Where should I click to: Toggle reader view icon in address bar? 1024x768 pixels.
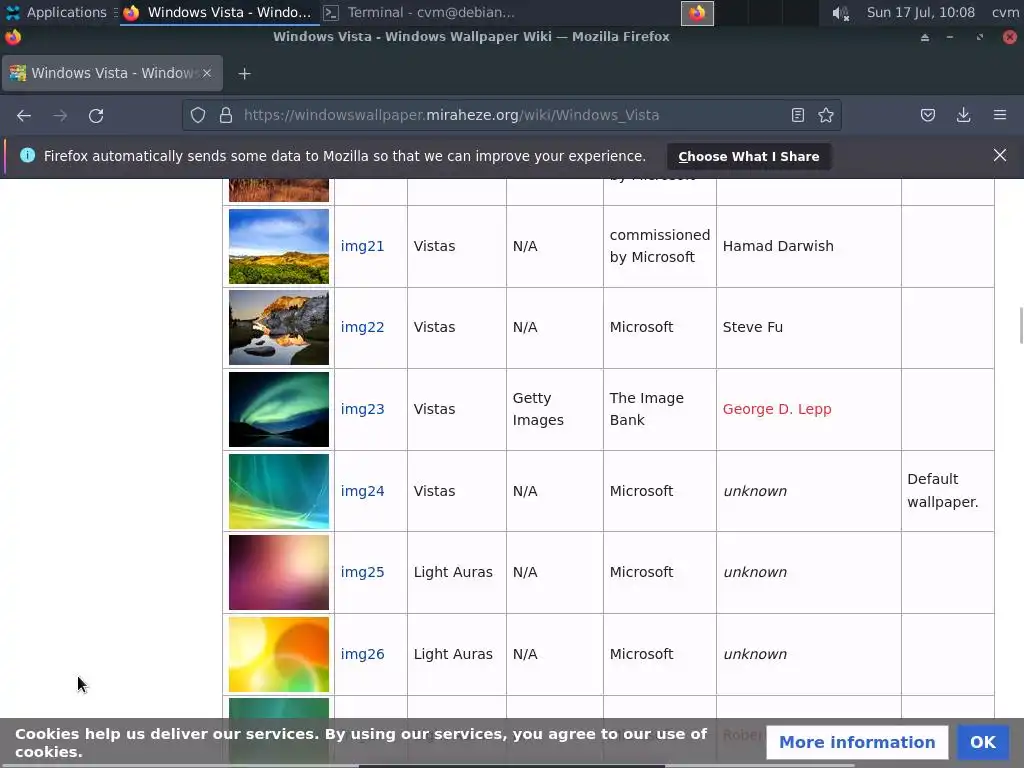tap(797, 116)
